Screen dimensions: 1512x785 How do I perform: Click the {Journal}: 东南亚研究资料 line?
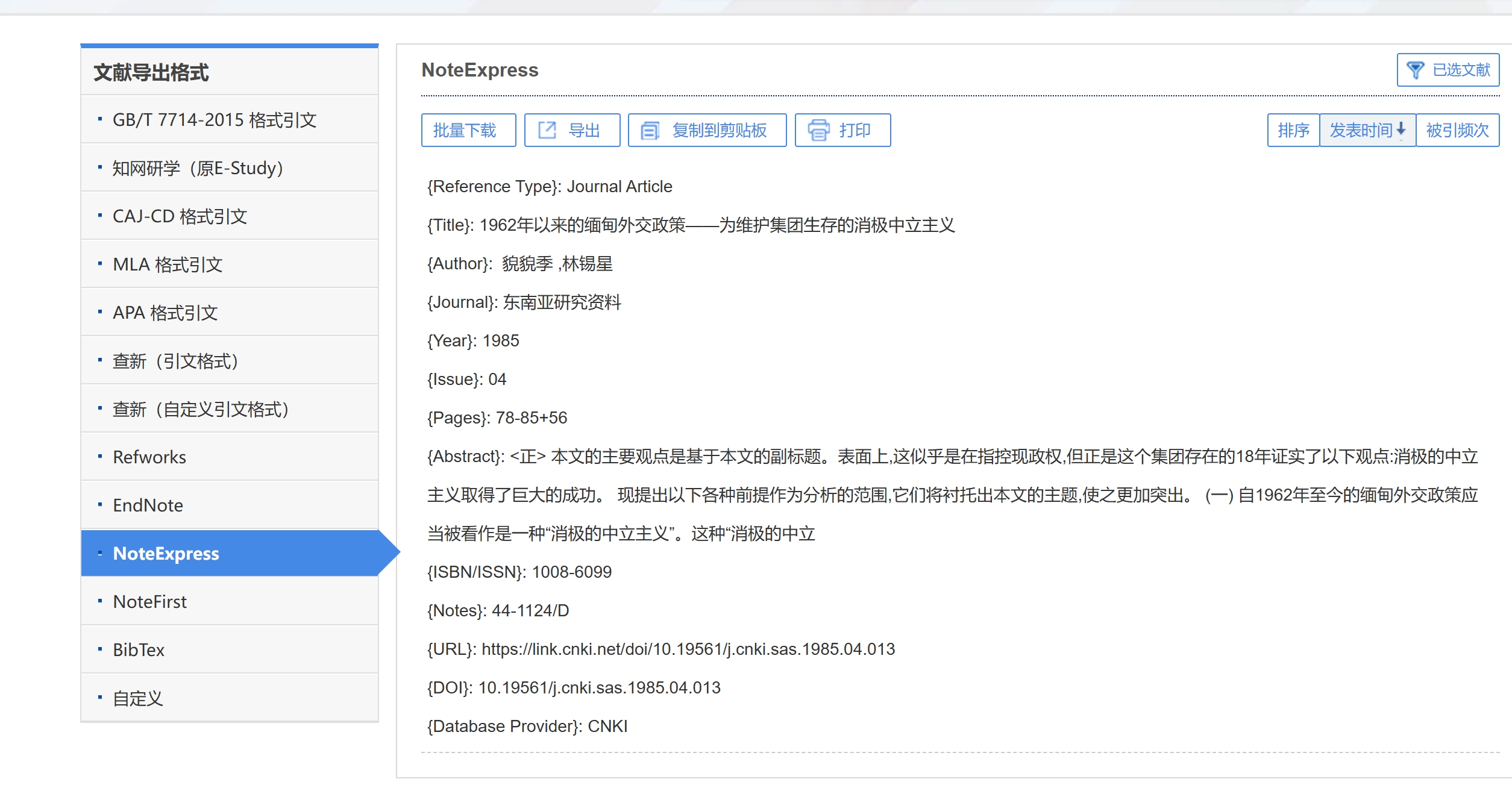524,302
